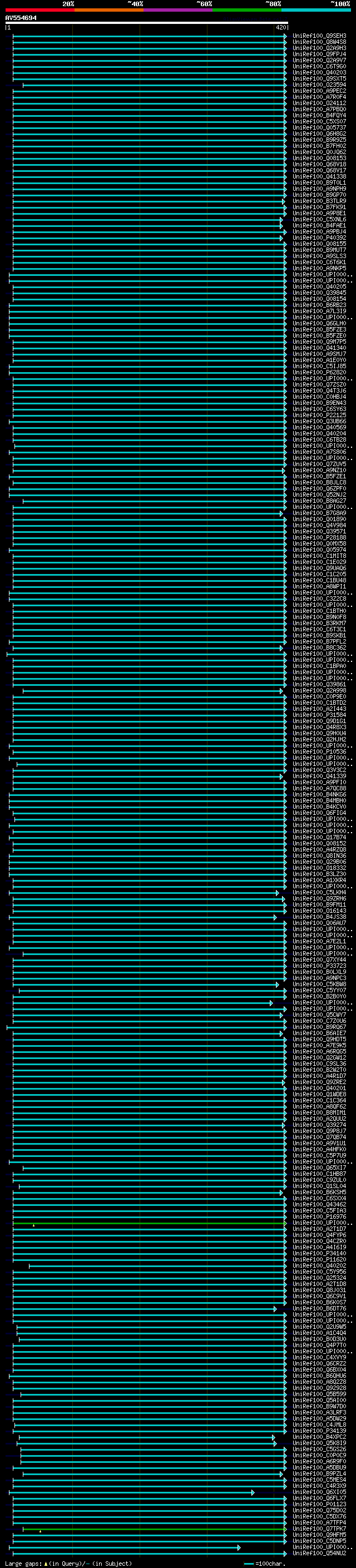Open hit UniRef100_Q2A9H3

tap(319, 48)
